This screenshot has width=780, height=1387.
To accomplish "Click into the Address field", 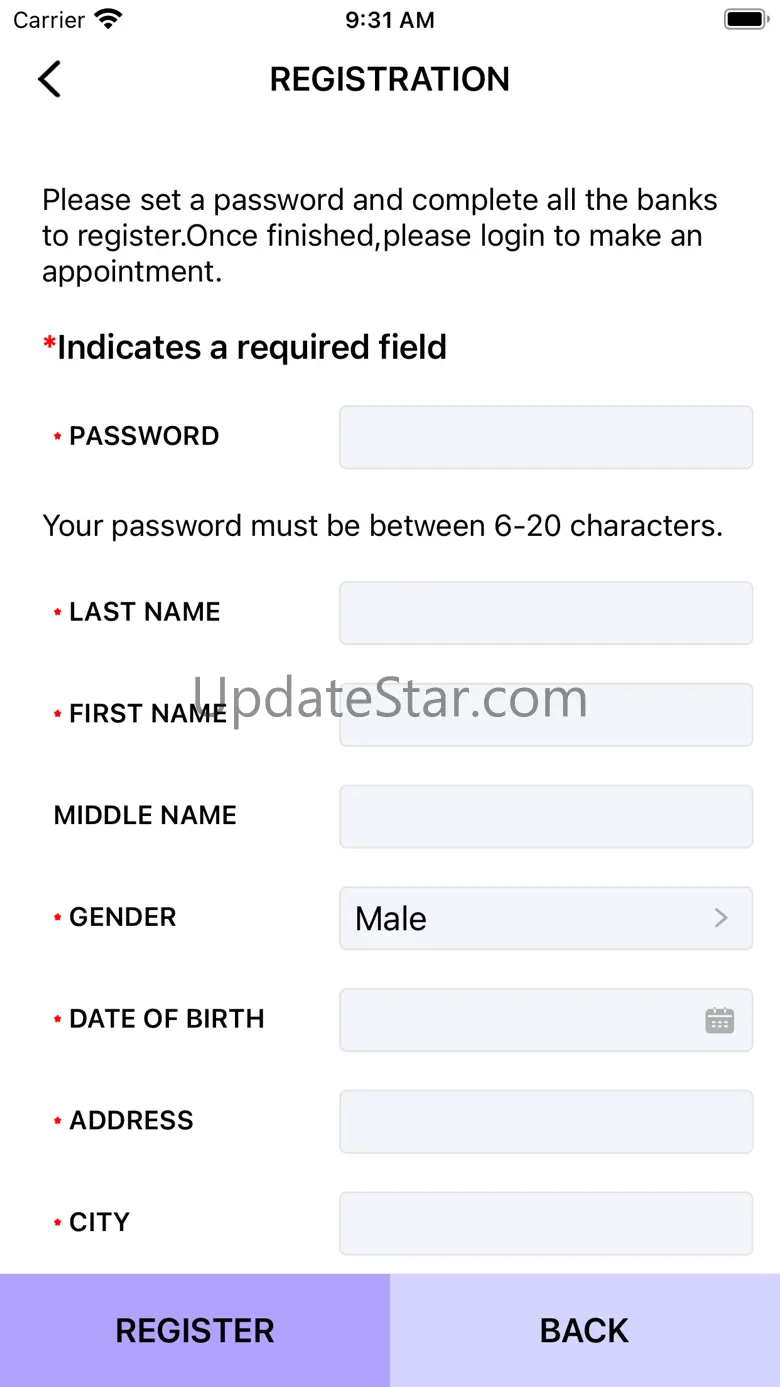I will 545,1121.
